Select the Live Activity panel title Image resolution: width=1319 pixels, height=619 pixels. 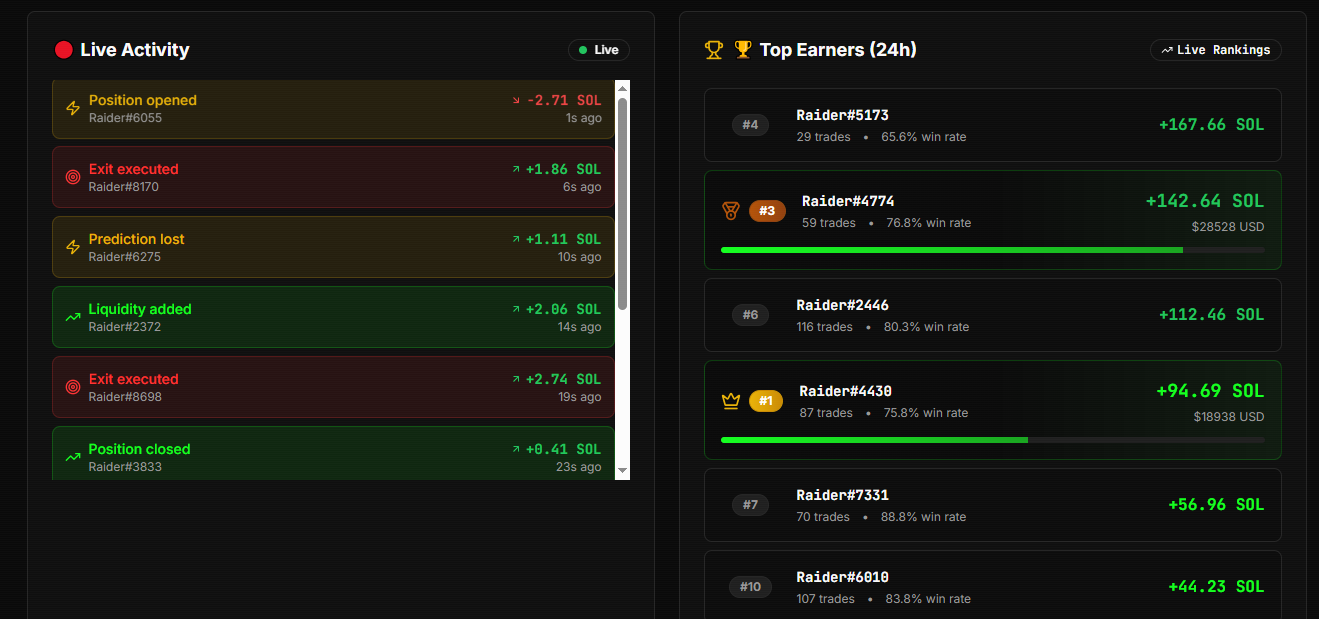click(x=134, y=48)
